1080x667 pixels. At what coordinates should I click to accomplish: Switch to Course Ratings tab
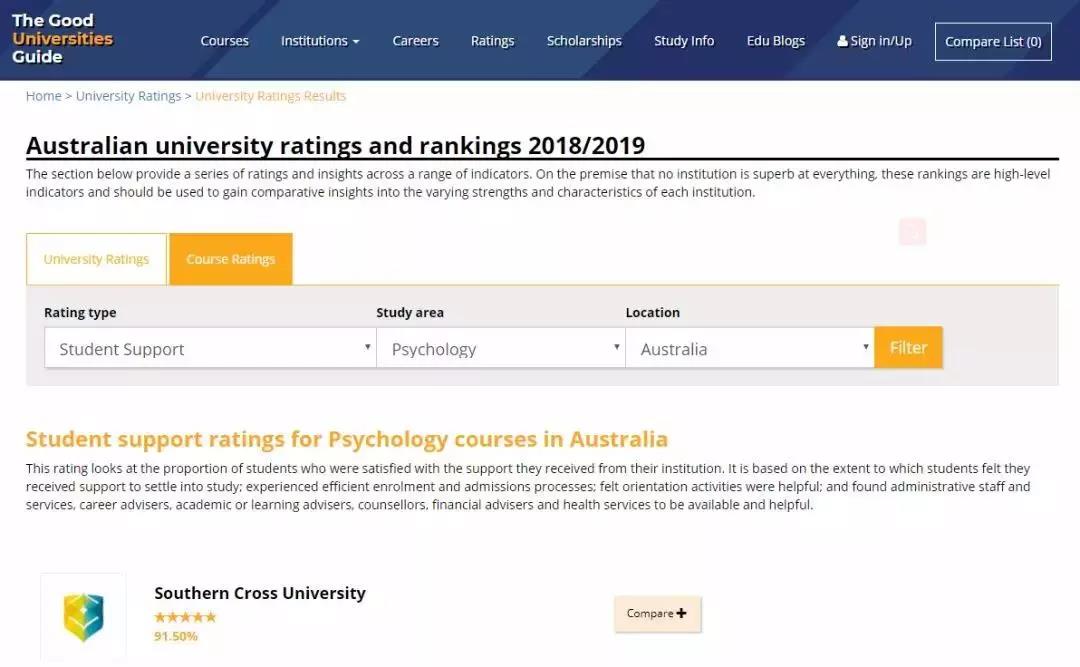pos(231,259)
